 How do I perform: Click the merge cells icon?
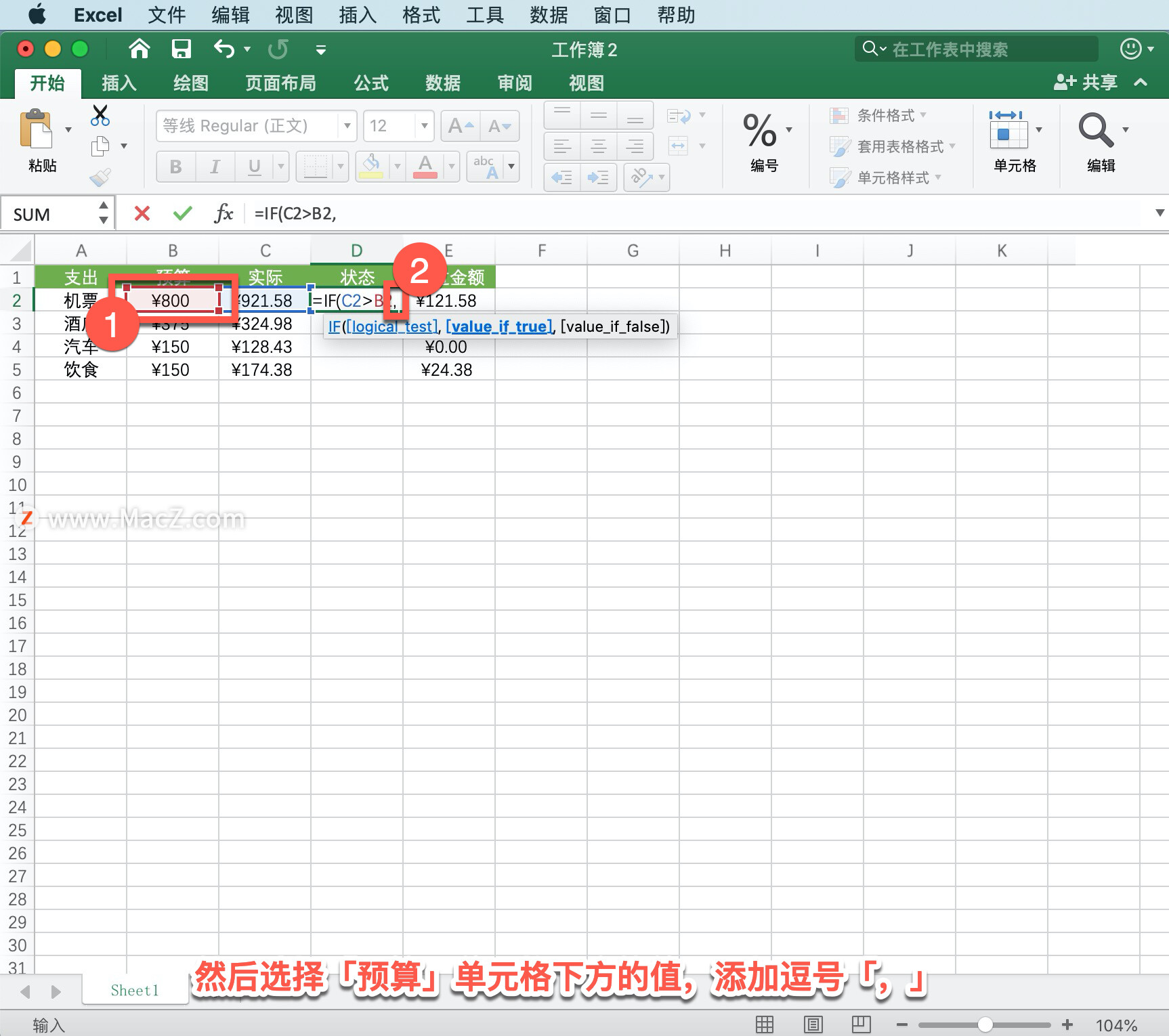(x=678, y=146)
